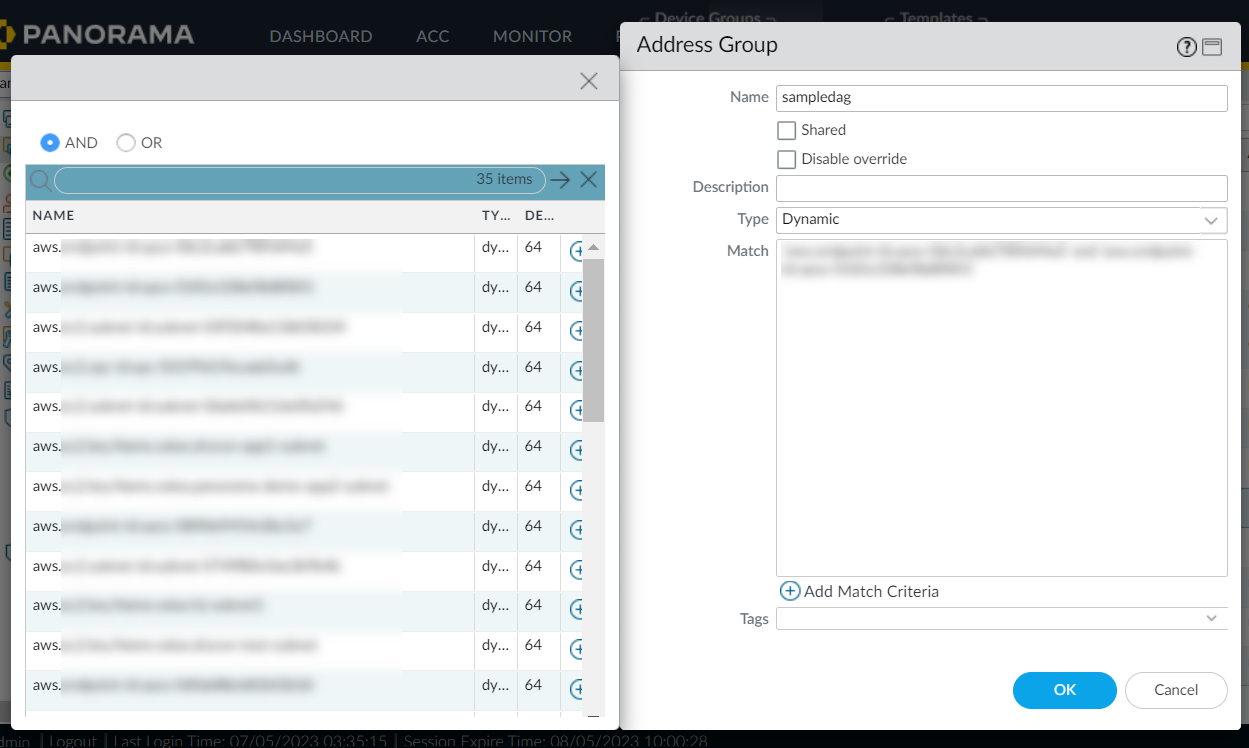Open the DASHBOARD tab
The image size is (1249, 748).
tap(321, 36)
